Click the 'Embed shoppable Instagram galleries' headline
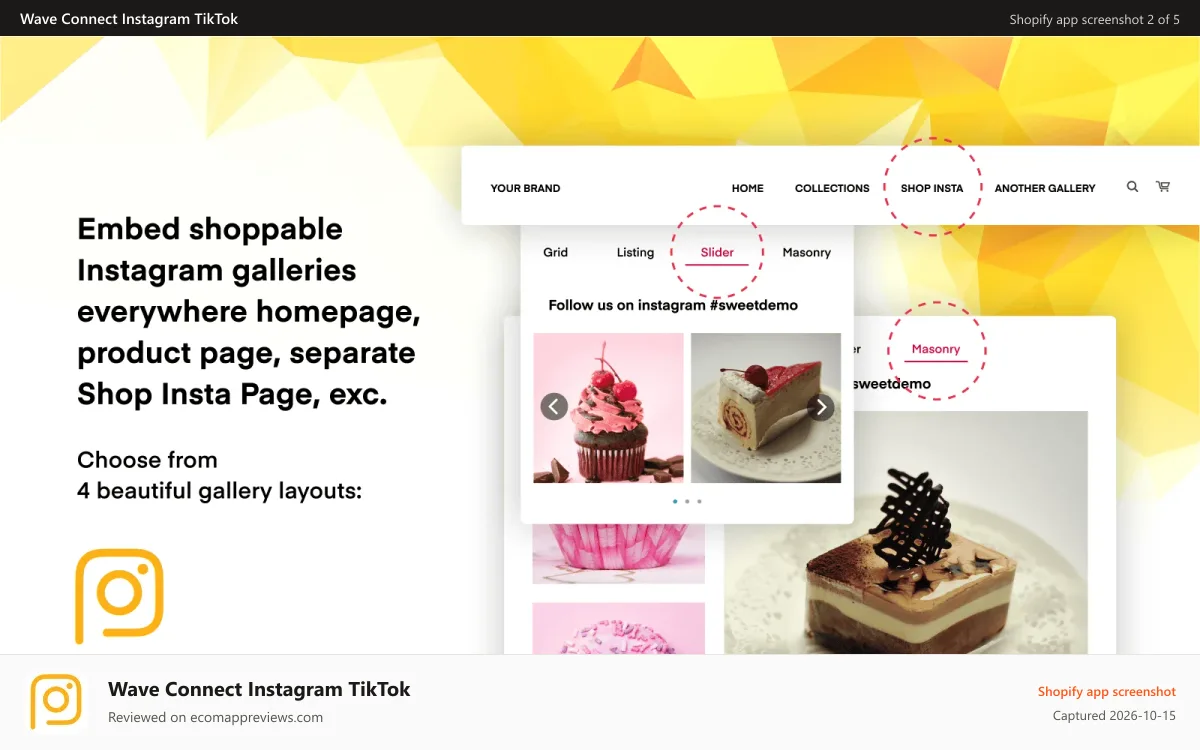Viewport: 1200px width, 750px height. [x=248, y=311]
